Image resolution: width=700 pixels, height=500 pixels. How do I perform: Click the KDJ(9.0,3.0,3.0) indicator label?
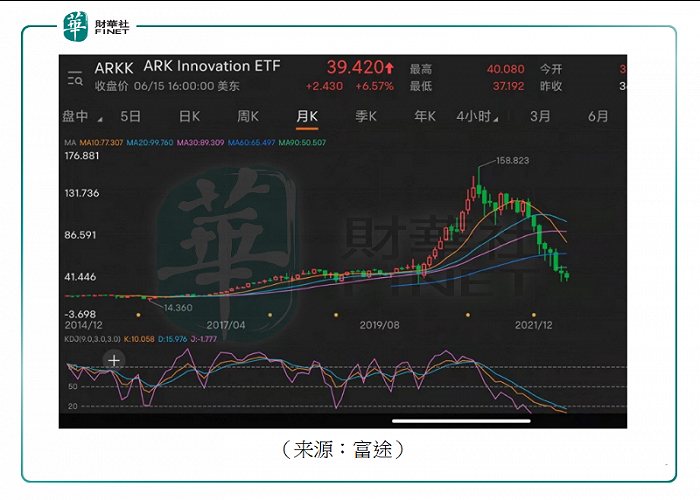pos(92,339)
